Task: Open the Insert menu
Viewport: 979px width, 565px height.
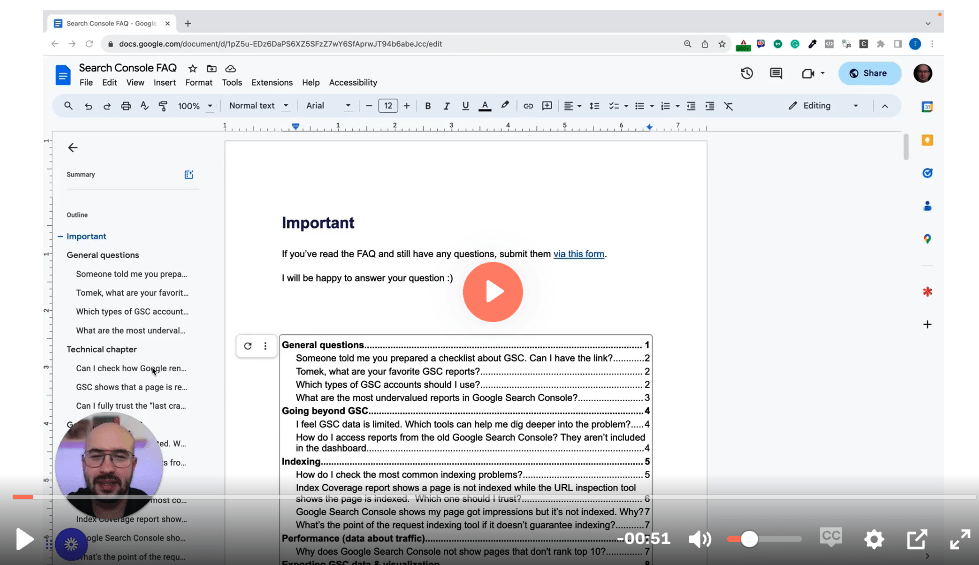Action: click(x=164, y=82)
